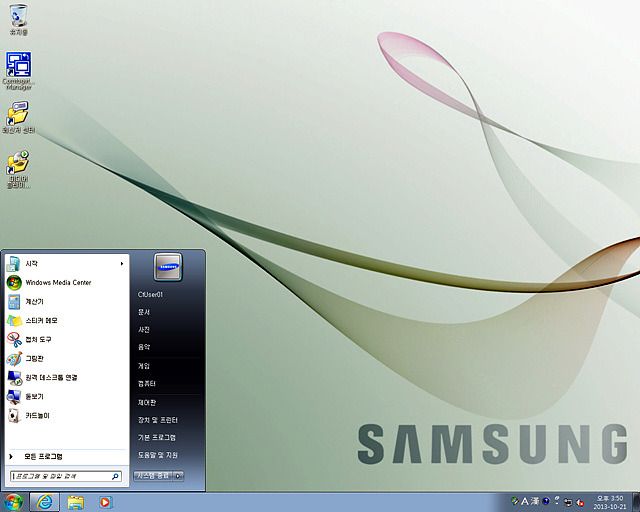Open Help and Support (도움말 및 지원)

(158, 455)
